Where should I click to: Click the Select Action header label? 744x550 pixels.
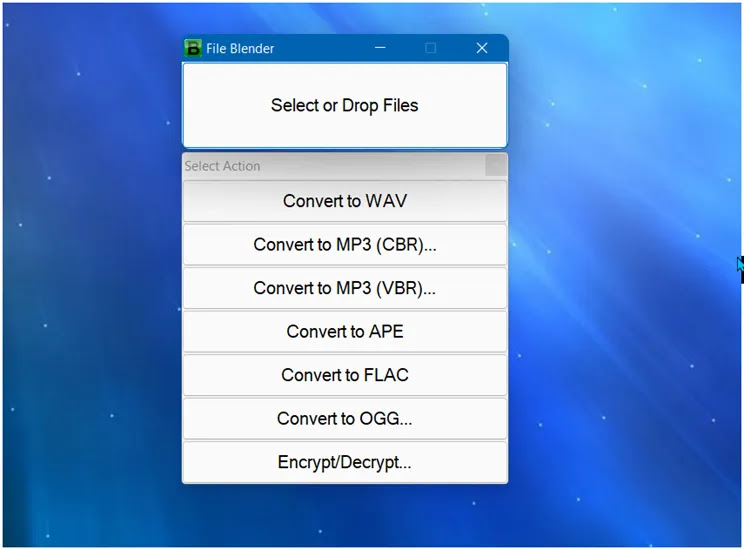pos(223,166)
